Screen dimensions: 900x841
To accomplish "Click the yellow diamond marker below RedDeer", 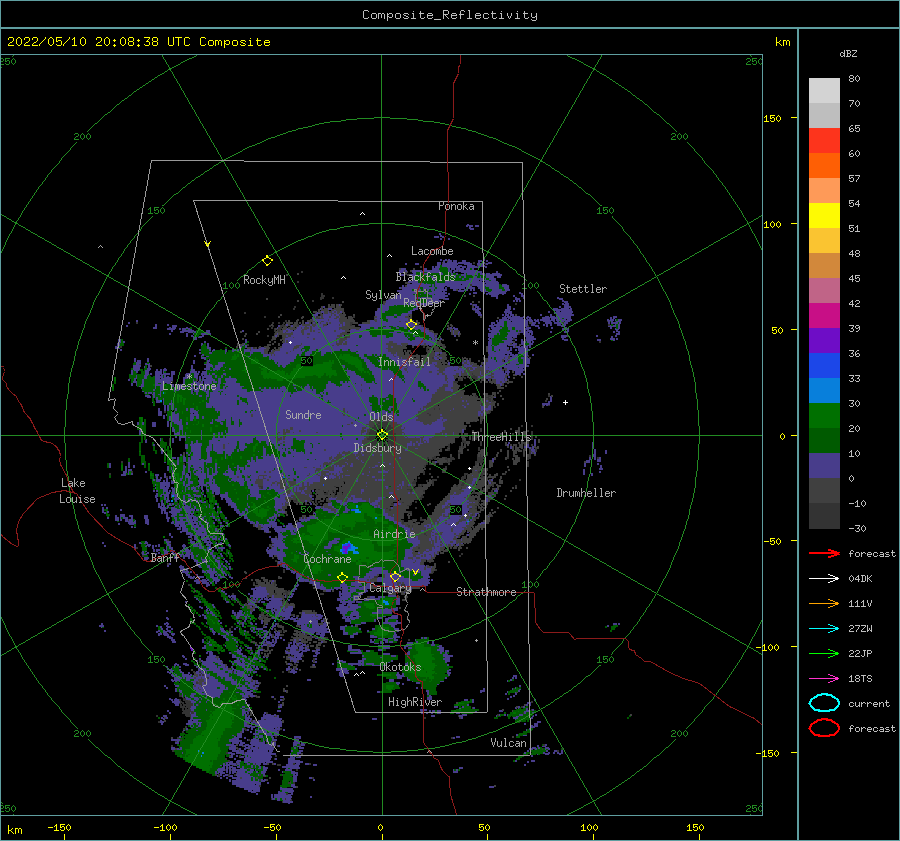I will click(411, 325).
